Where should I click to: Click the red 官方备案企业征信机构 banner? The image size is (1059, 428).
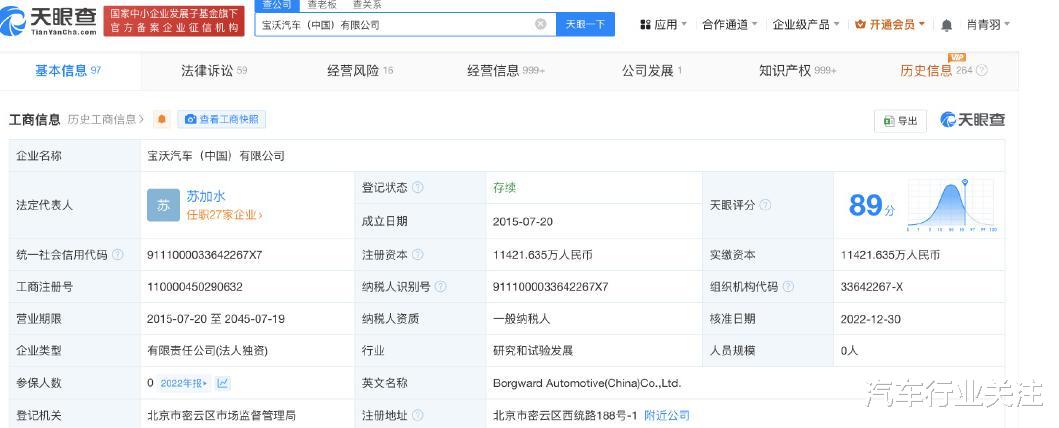[174, 21]
